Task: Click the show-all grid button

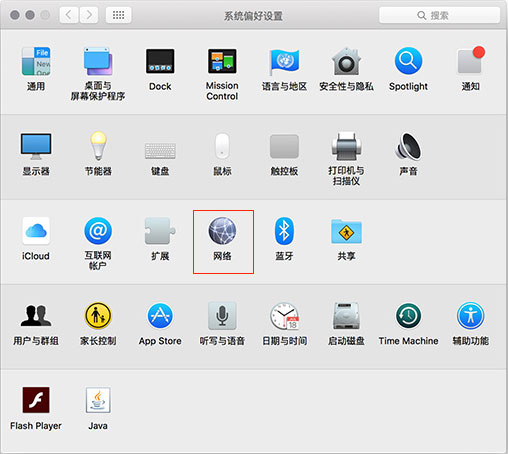Action: coord(118,15)
